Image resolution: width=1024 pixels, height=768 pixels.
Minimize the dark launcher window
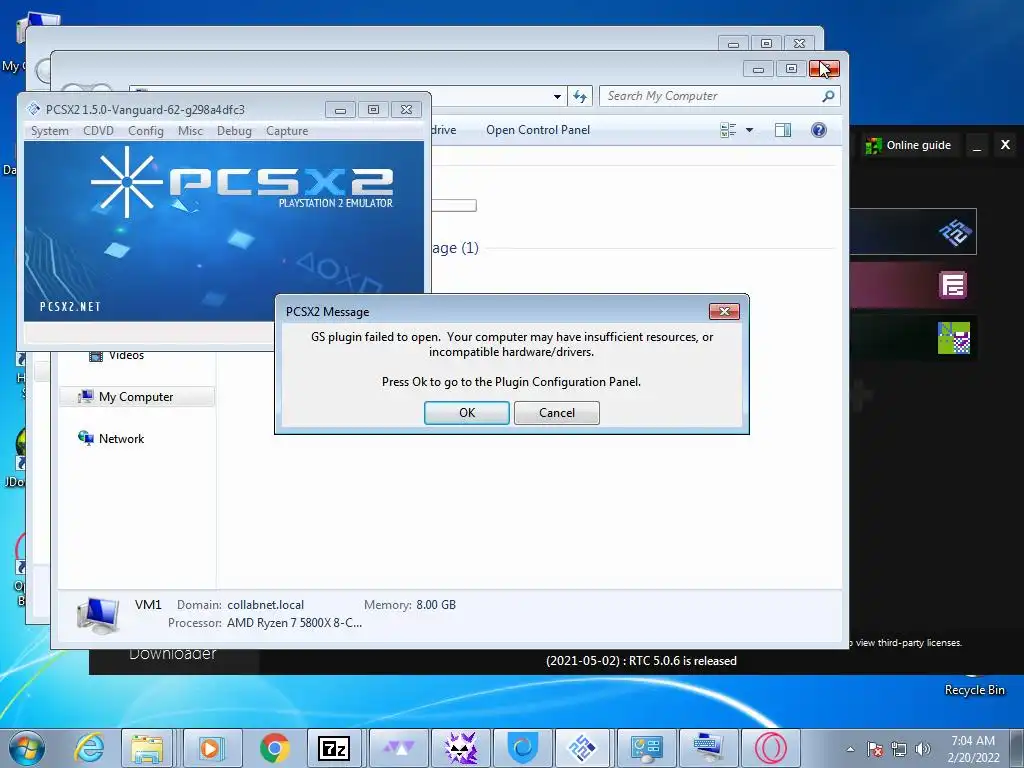976,146
